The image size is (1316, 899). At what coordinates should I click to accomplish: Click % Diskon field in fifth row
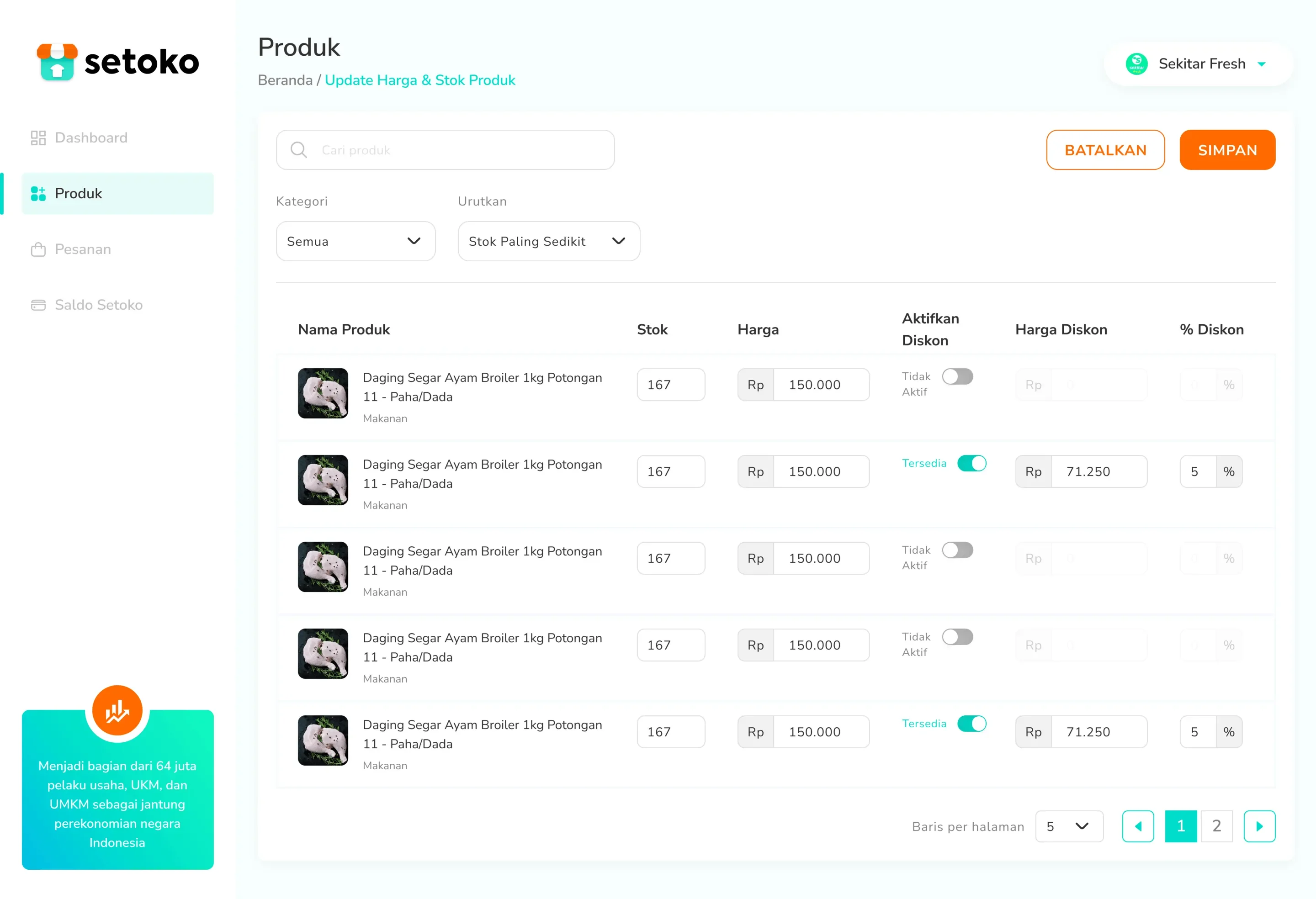pos(1211,731)
